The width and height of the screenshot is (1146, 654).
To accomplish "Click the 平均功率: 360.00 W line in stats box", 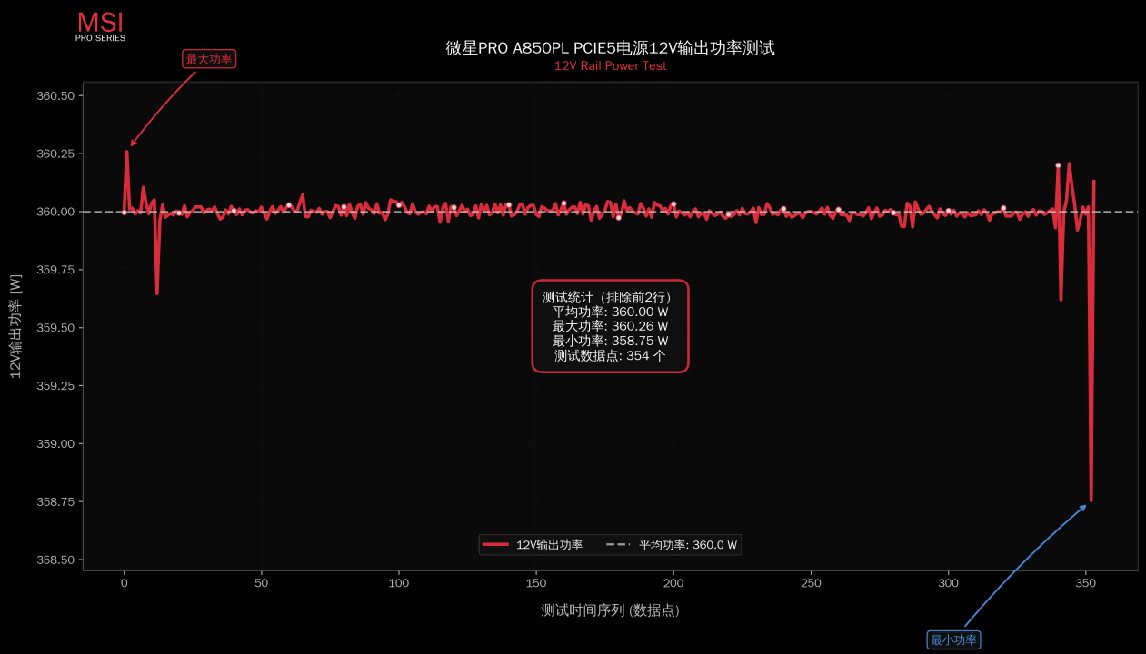I will click(610, 312).
